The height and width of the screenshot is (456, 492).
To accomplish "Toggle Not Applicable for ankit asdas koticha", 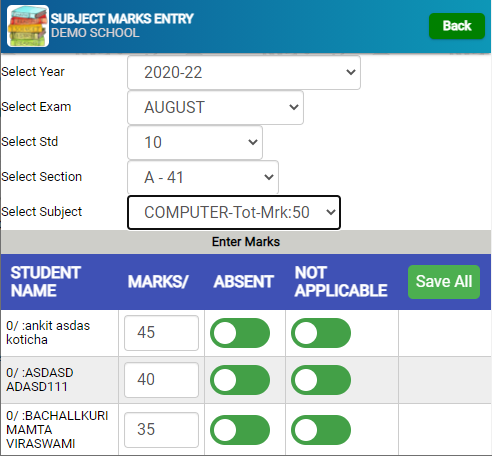I will (321, 333).
